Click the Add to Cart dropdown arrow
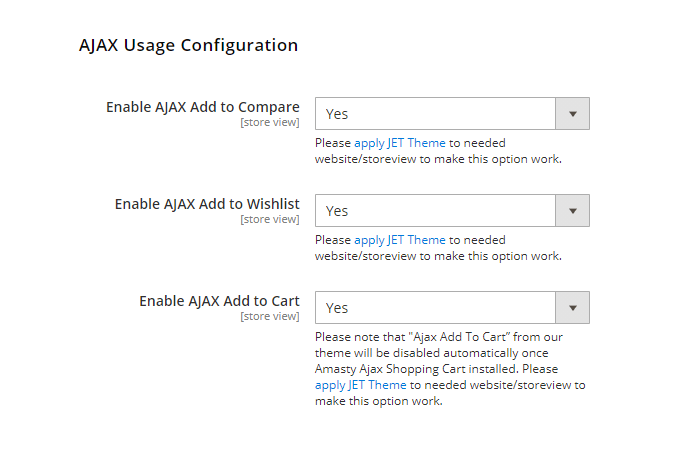This screenshot has width=685, height=456. click(572, 308)
